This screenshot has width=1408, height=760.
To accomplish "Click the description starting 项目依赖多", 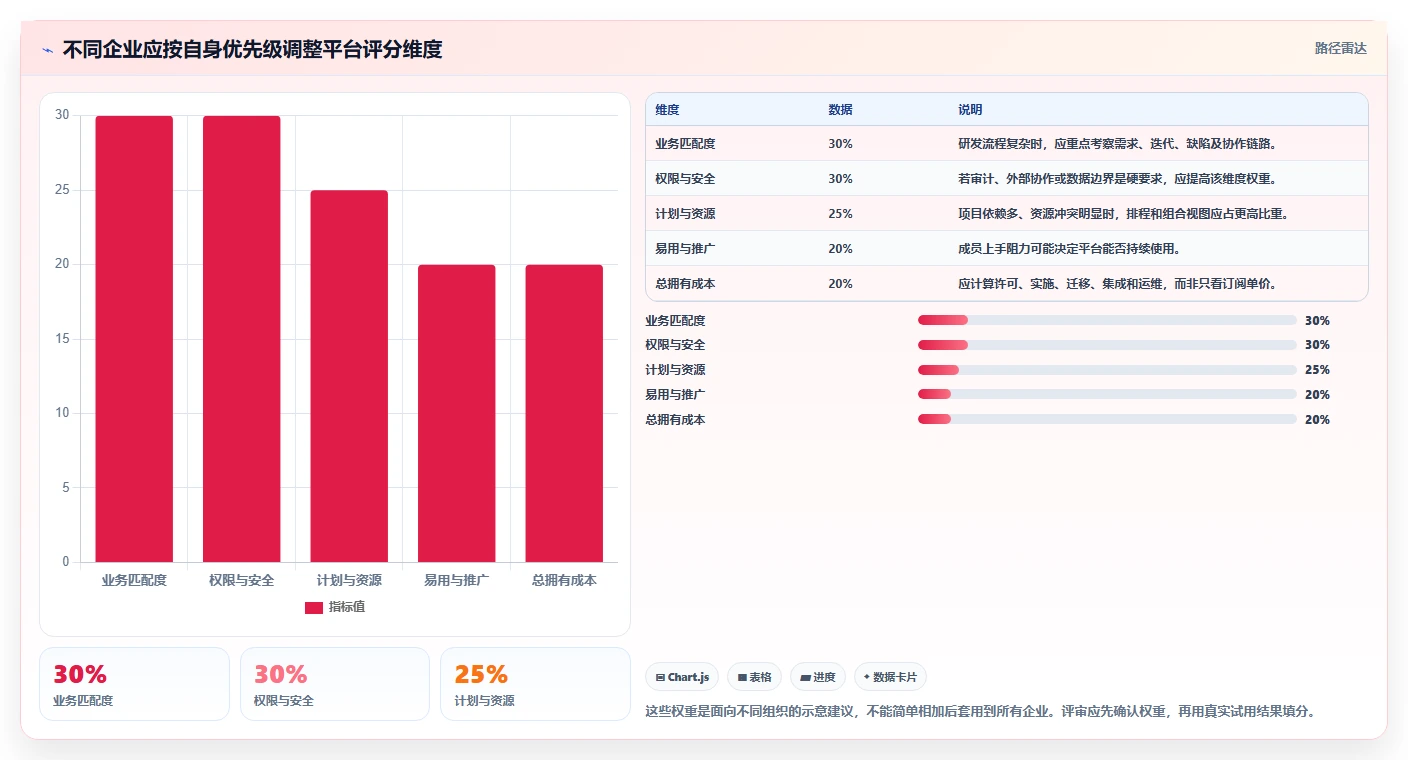I will (1124, 214).
